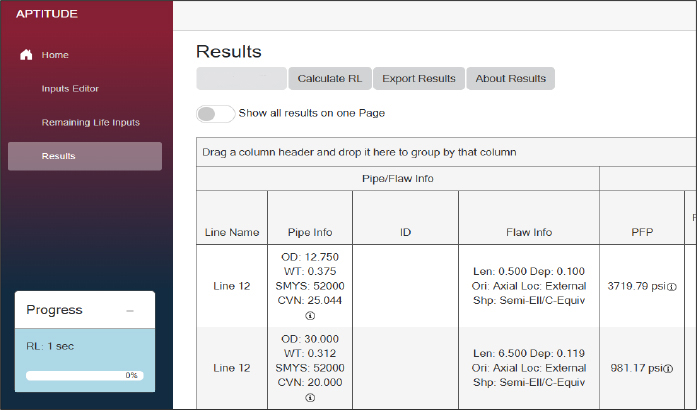Open Inputs Editor from sidebar
This screenshot has height=410, width=697.
coord(70,88)
